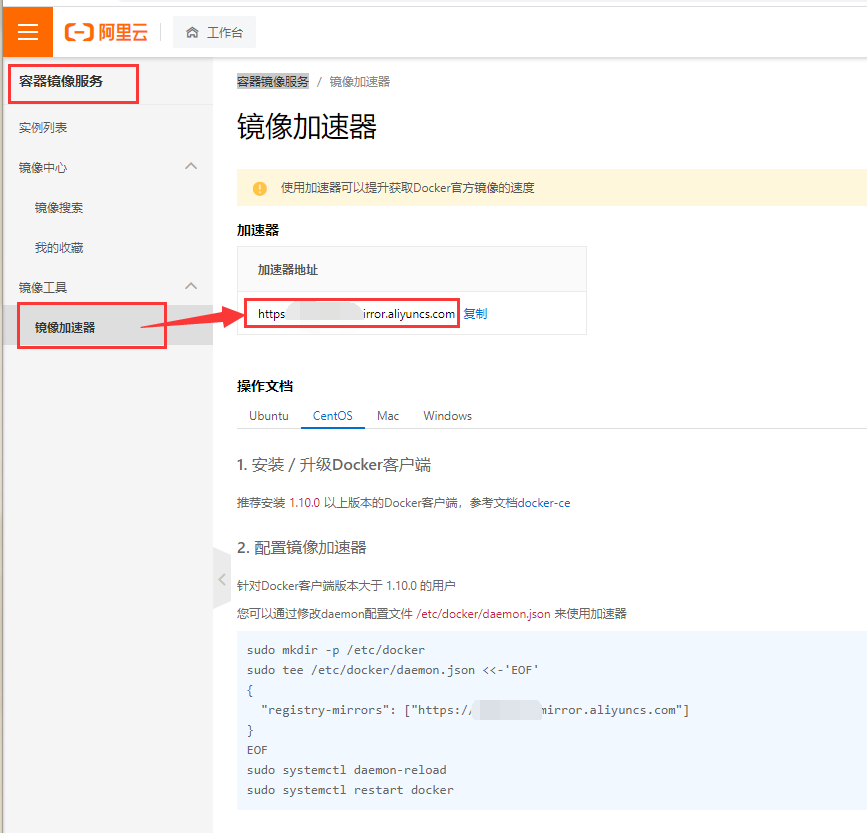Switch to the CentOS docs tab
867x833 pixels.
tap(332, 416)
